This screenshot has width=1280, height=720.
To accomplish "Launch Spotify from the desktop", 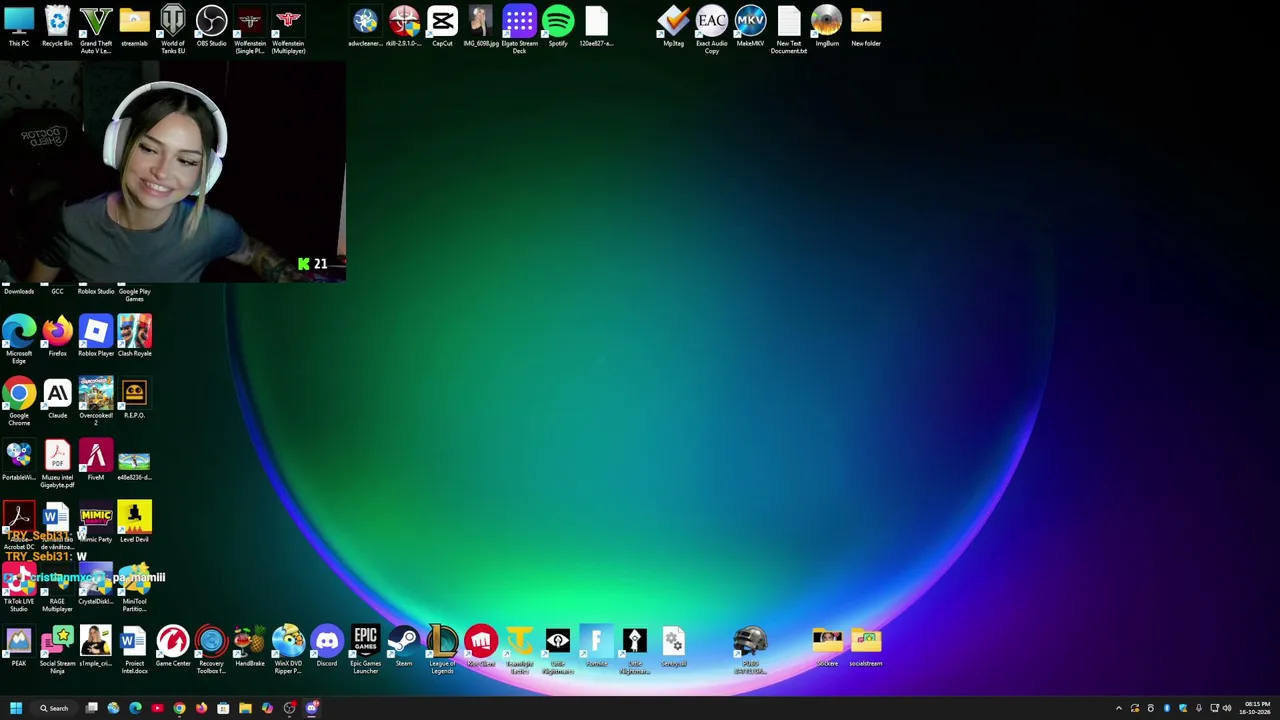I will tap(558, 26).
